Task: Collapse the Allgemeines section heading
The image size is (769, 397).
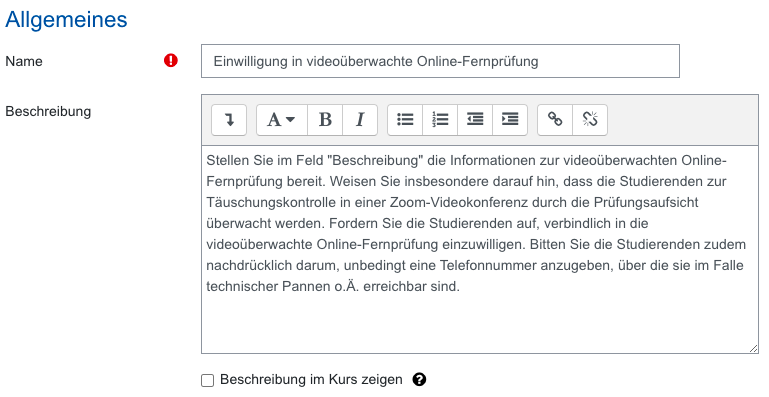Action: point(66,20)
